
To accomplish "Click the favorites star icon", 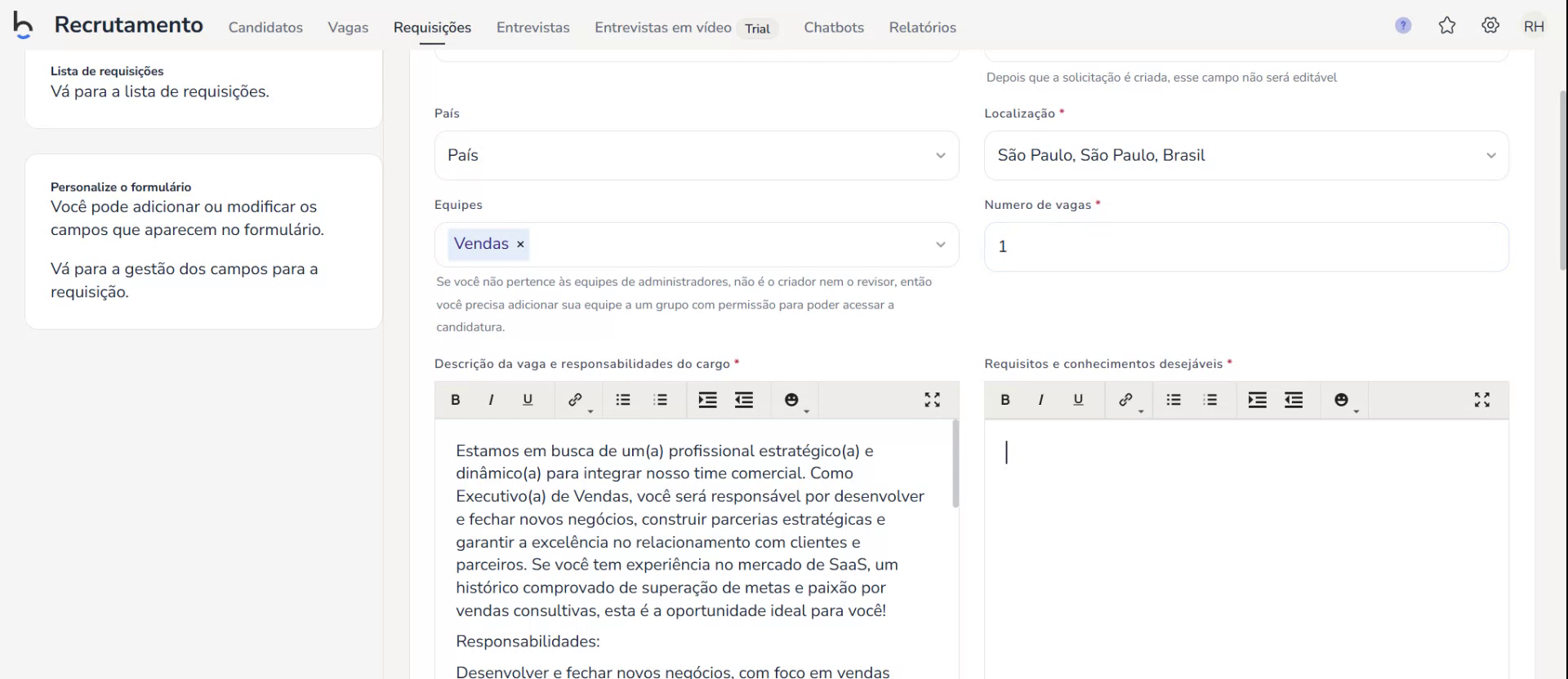I will 1447,25.
